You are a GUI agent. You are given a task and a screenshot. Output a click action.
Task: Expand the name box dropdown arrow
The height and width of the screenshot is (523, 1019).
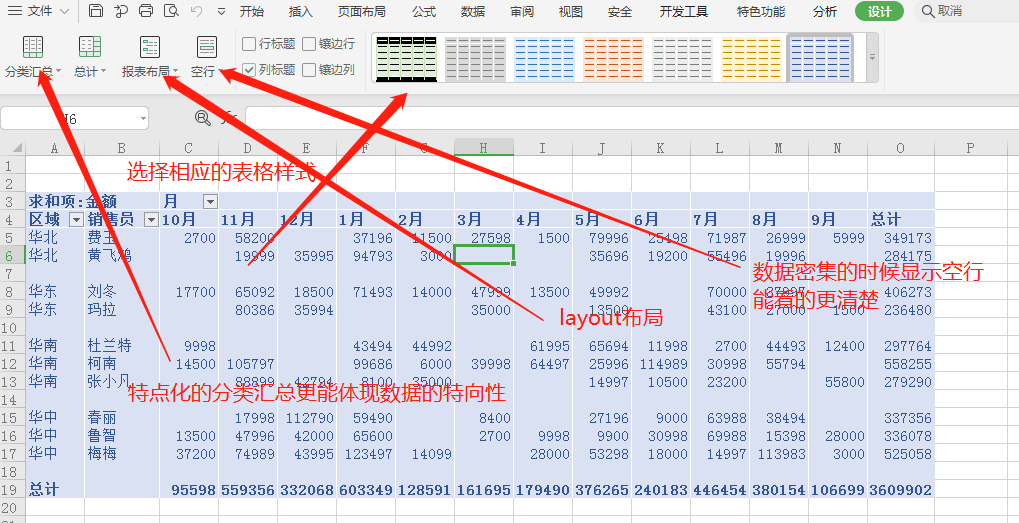click(x=143, y=119)
